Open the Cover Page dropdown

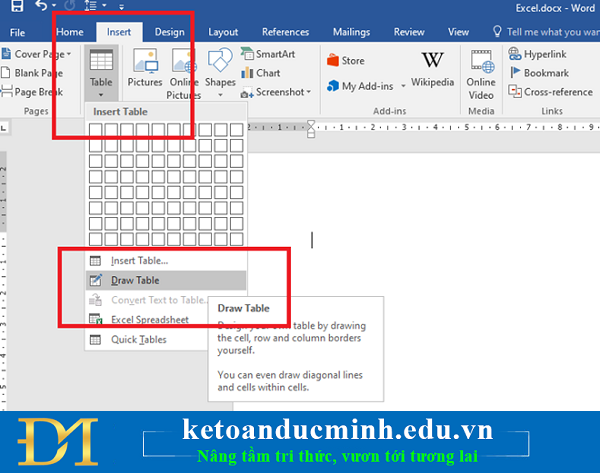[x=37, y=54]
